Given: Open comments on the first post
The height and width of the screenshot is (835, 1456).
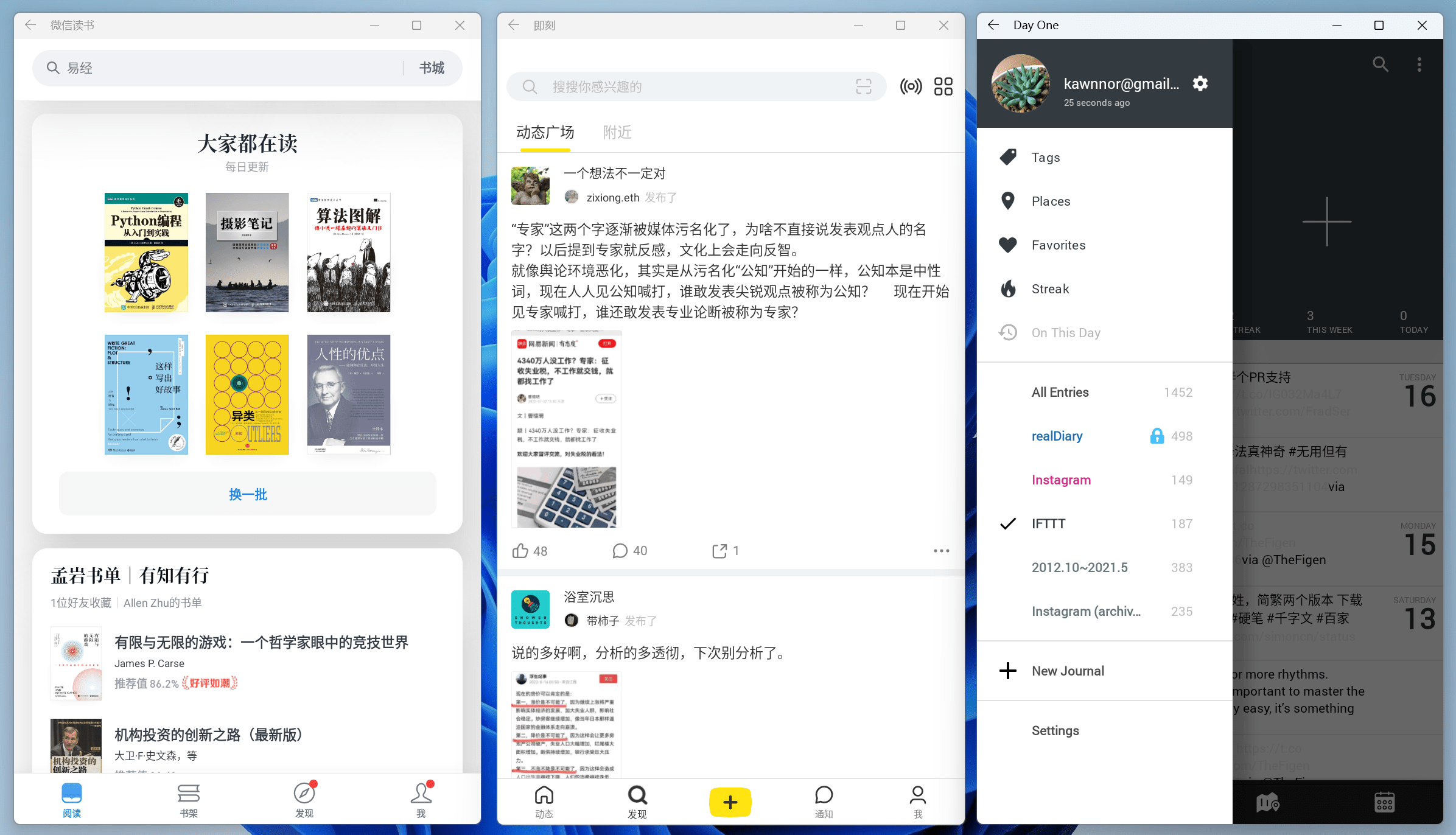Looking at the screenshot, I should tap(620, 551).
